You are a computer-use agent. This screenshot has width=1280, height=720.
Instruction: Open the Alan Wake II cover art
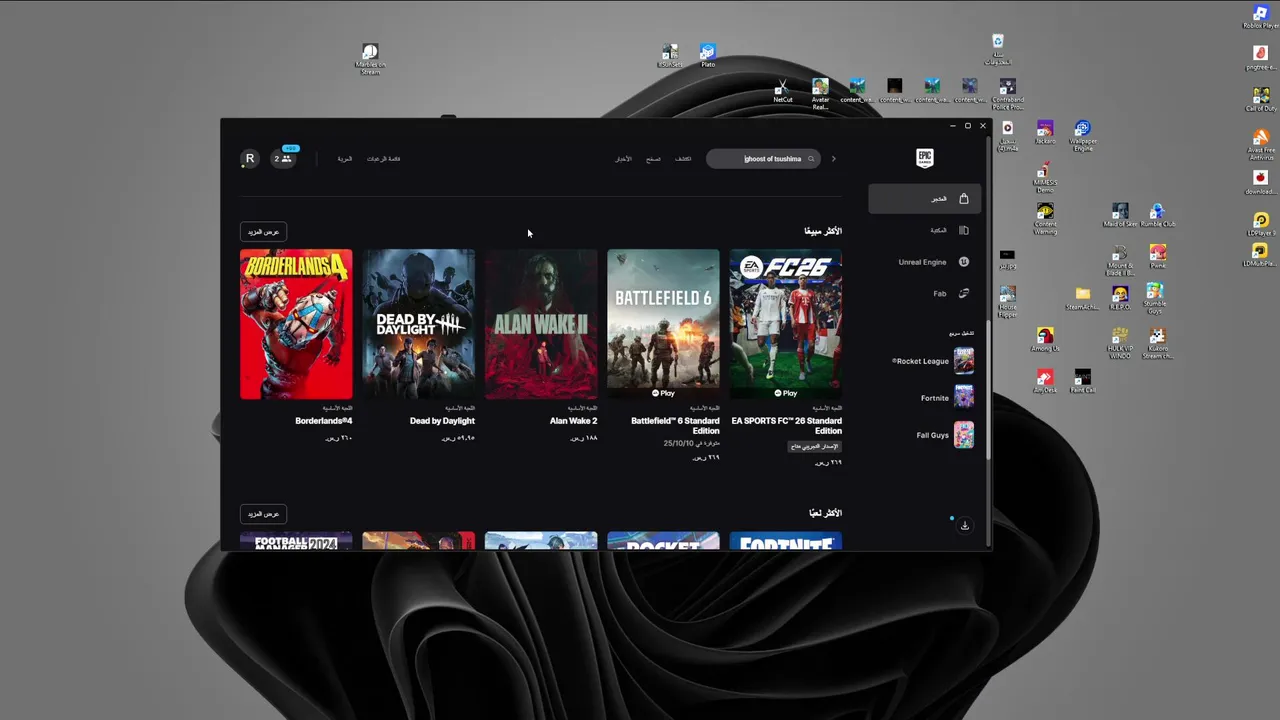(541, 324)
